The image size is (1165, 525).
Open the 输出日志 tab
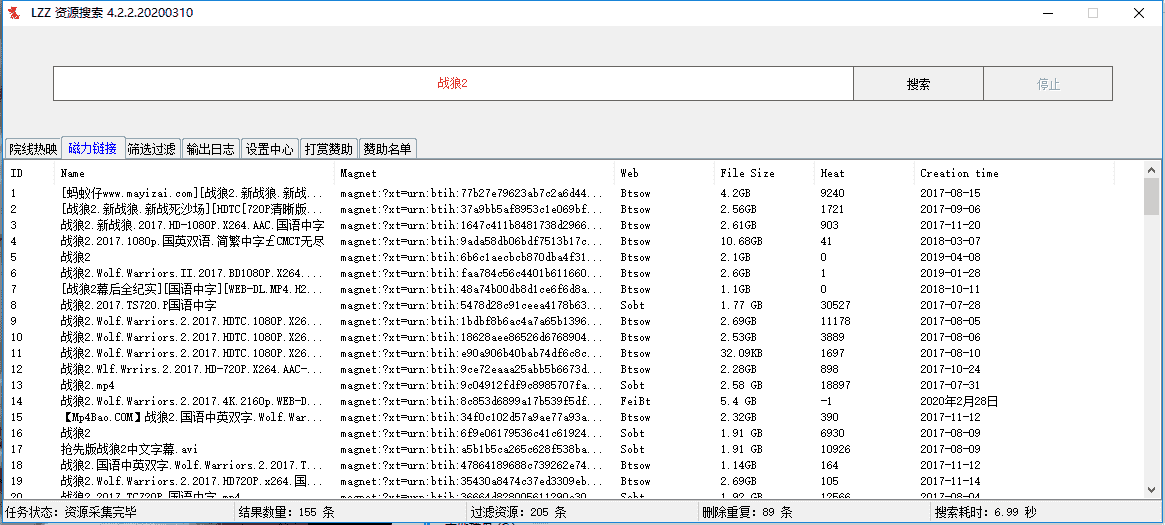click(x=211, y=149)
